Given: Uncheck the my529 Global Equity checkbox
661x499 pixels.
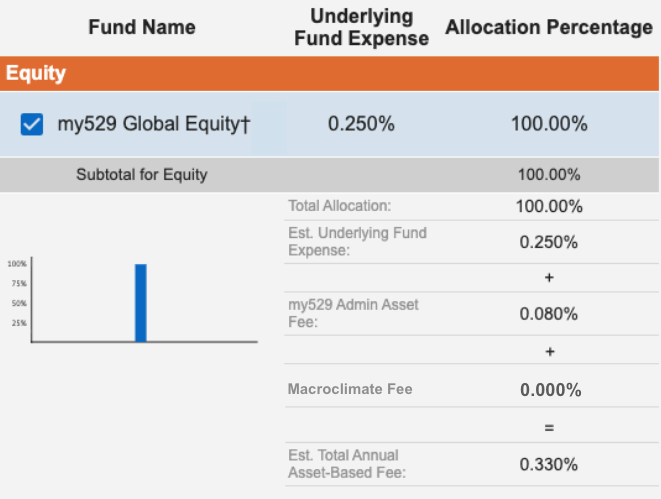Looking at the screenshot, I should pyautogui.click(x=32, y=124).
